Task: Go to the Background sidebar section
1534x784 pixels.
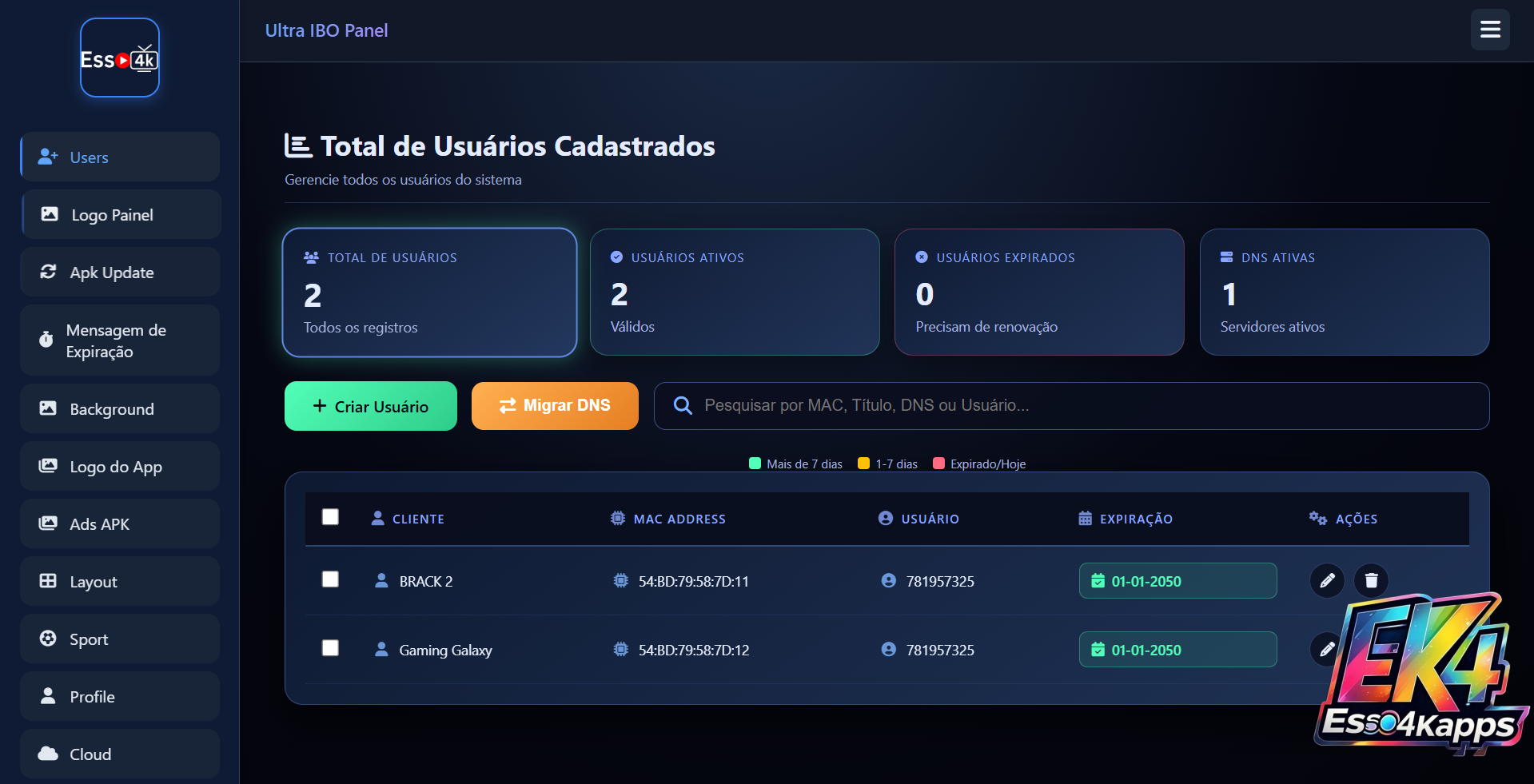Action: 120,409
